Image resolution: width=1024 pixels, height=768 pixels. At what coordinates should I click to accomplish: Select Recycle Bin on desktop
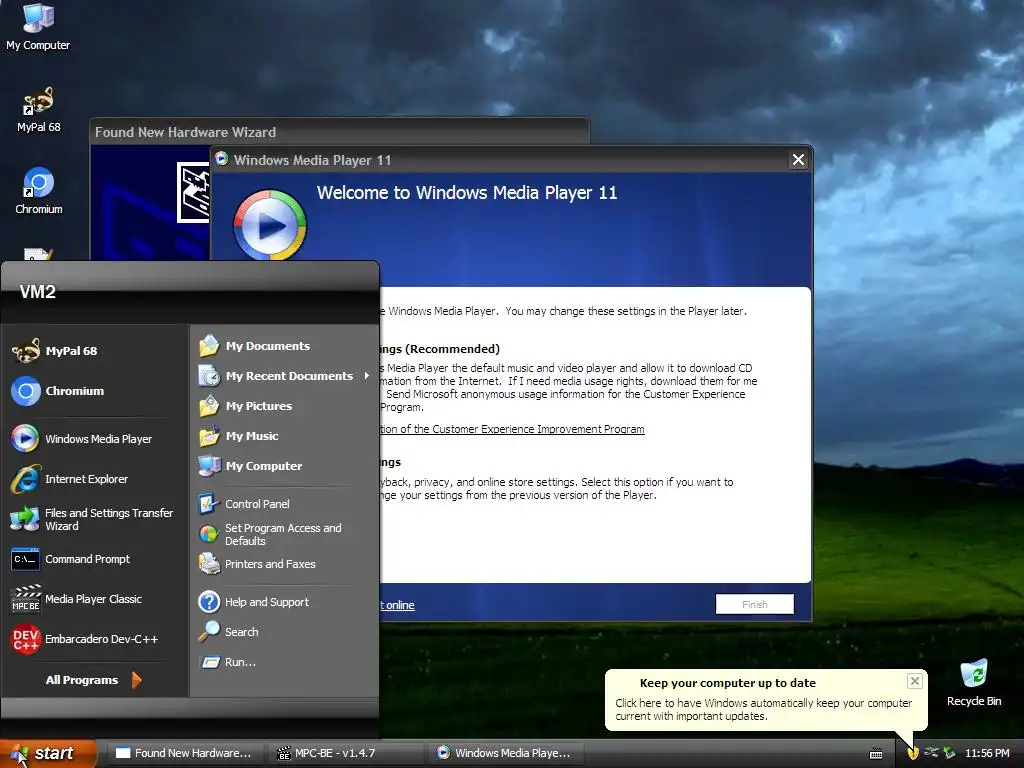pyautogui.click(x=974, y=683)
